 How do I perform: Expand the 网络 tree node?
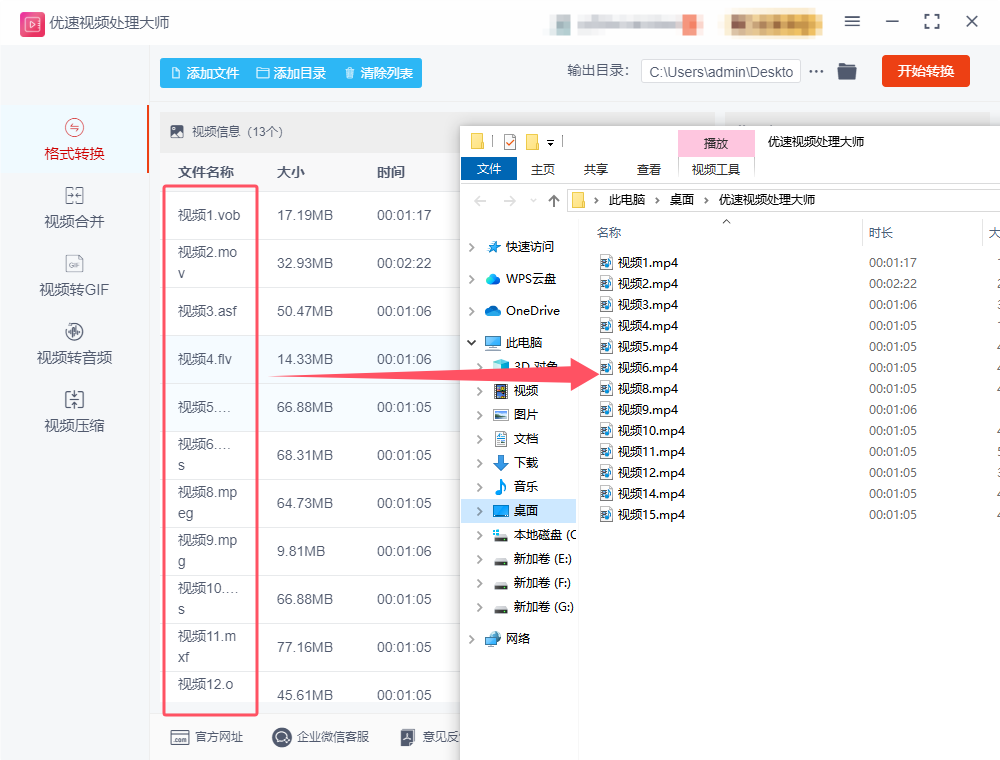471,638
